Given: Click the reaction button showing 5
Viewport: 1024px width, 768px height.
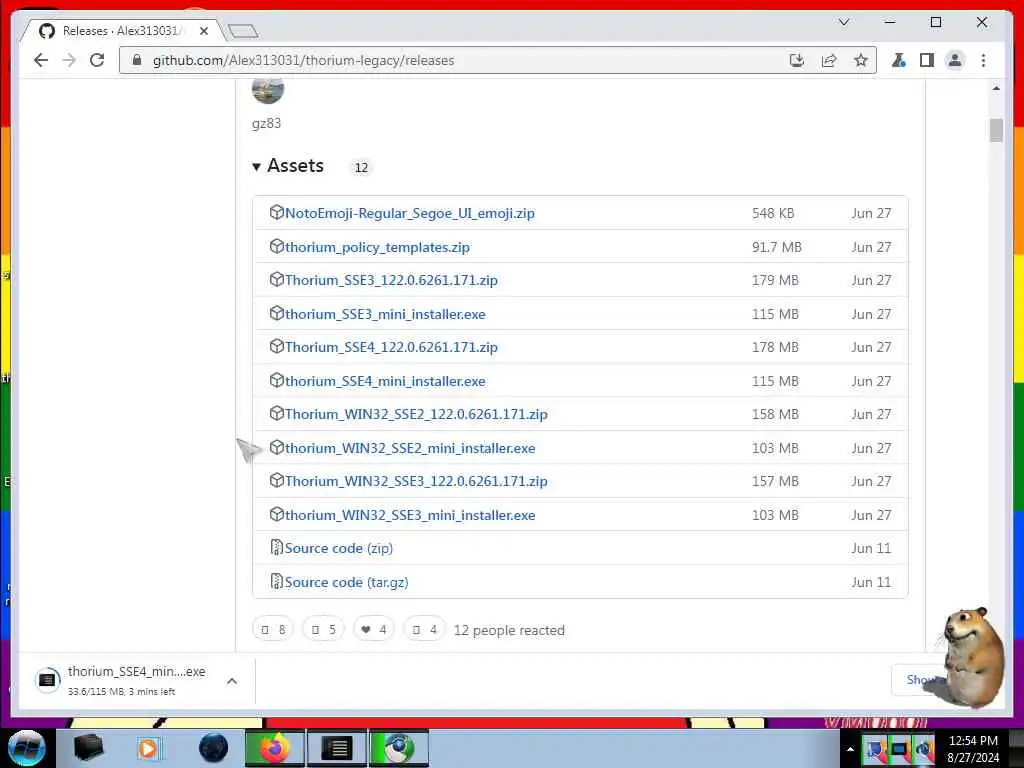Looking at the screenshot, I should point(323,630).
